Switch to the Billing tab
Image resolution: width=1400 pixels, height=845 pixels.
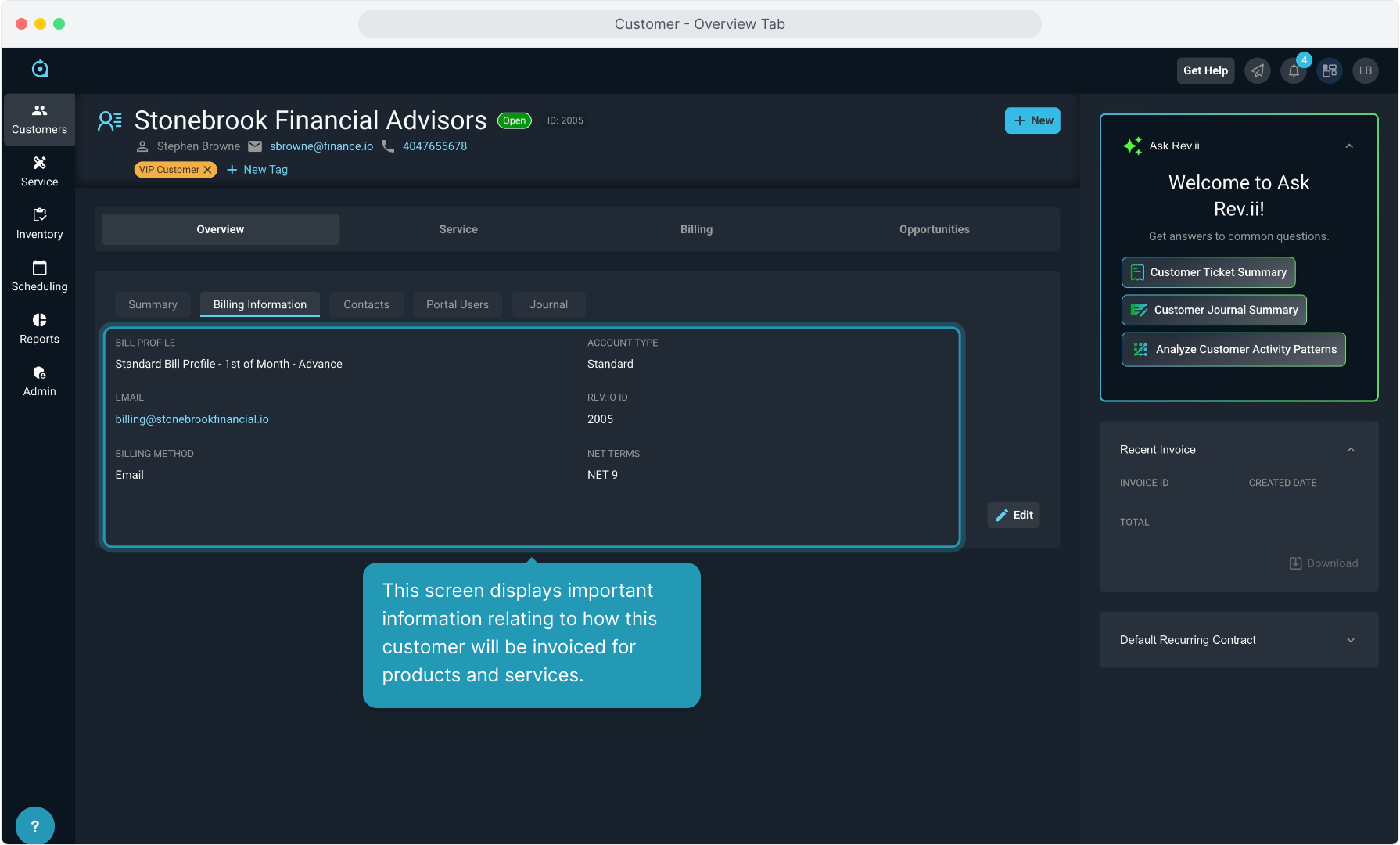[696, 229]
